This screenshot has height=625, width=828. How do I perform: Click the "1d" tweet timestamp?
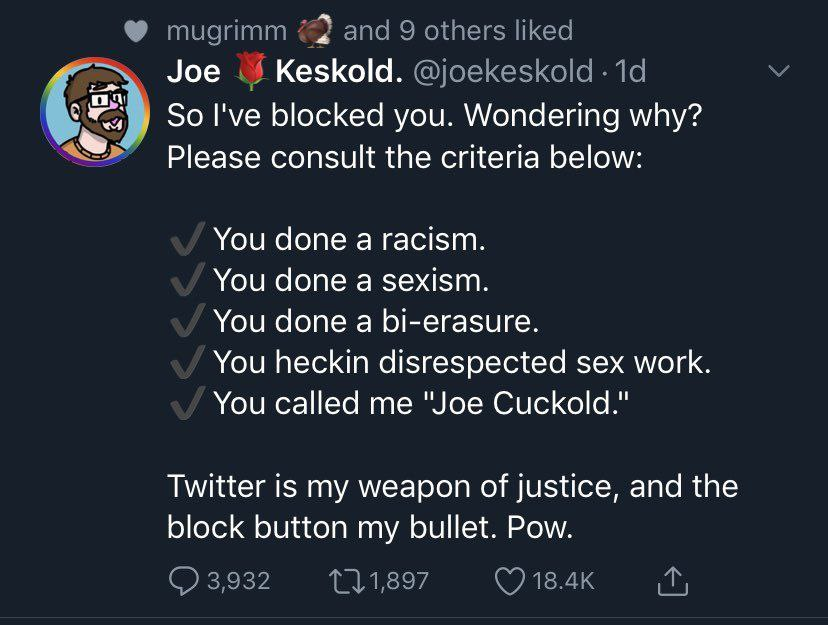[x=632, y=71]
